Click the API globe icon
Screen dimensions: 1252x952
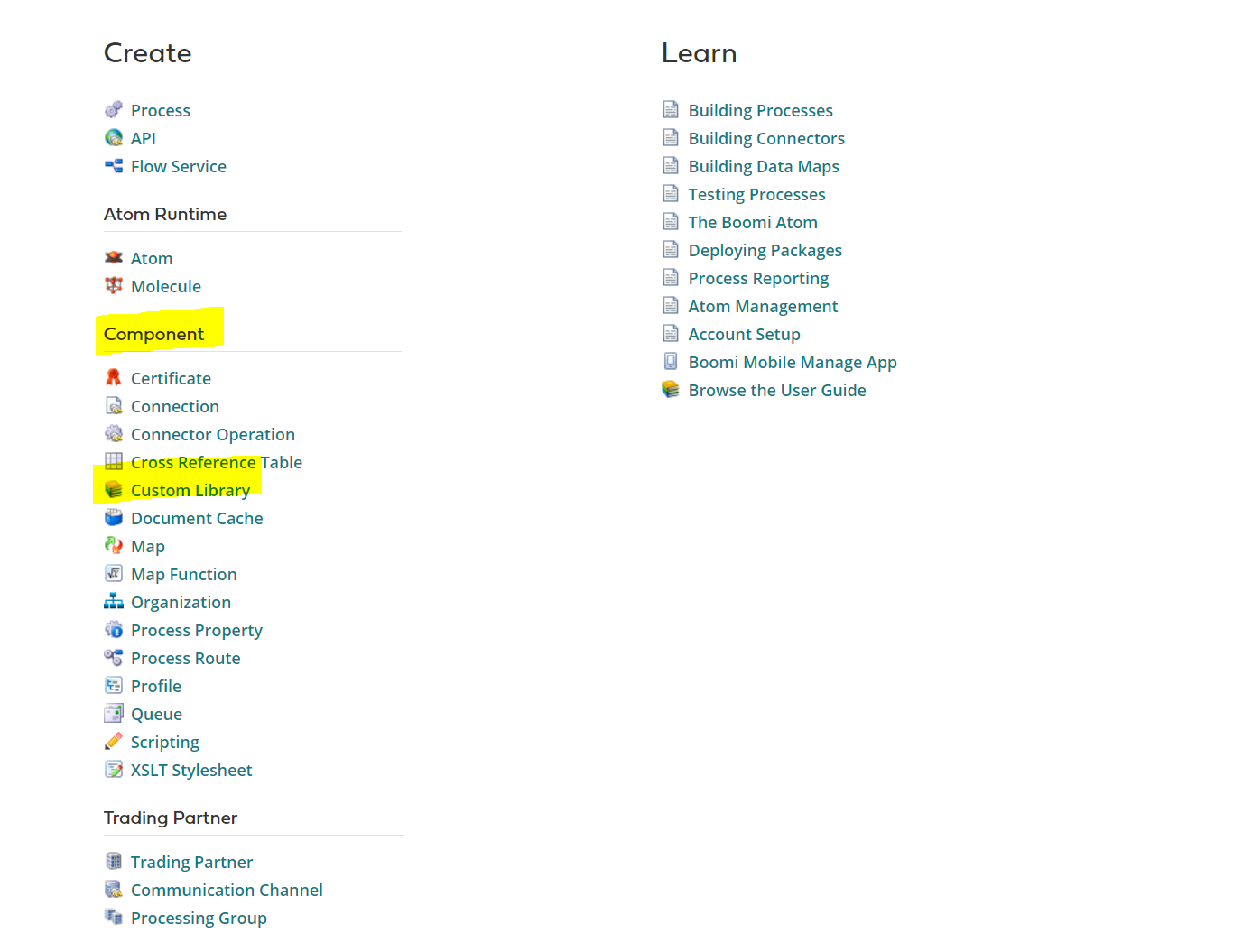(x=114, y=137)
